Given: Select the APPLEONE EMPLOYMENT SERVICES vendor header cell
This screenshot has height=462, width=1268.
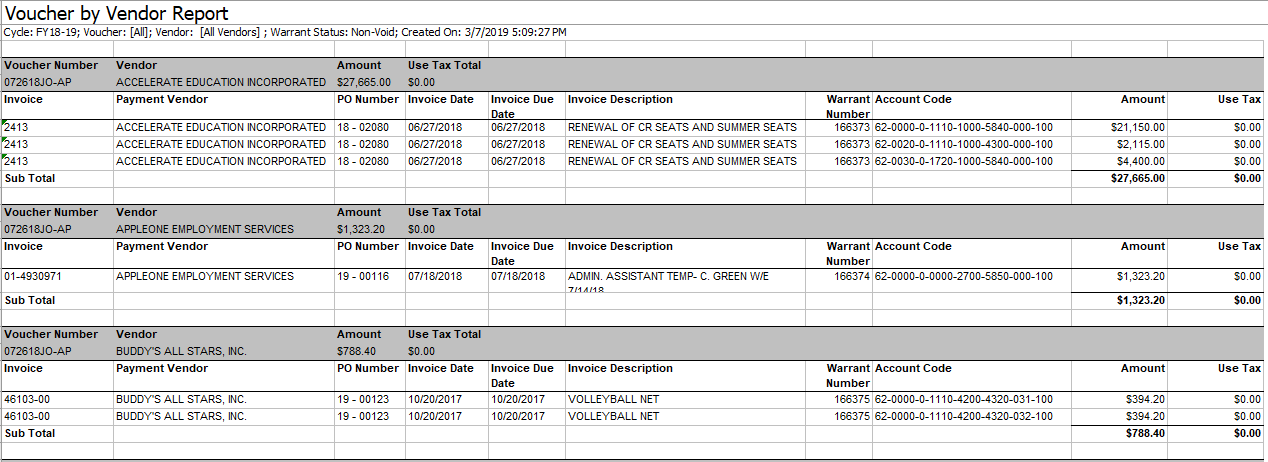Looking at the screenshot, I should (x=205, y=229).
